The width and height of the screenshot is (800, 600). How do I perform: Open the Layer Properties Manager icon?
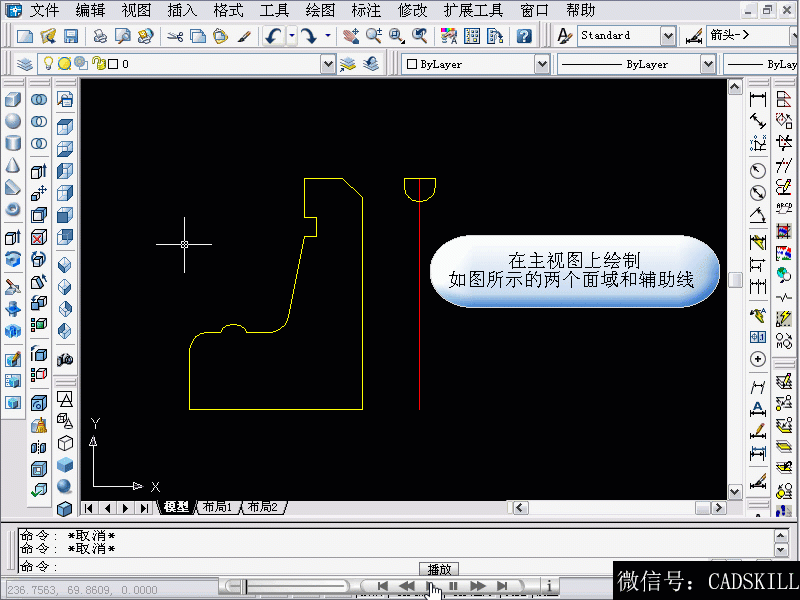click(x=22, y=64)
